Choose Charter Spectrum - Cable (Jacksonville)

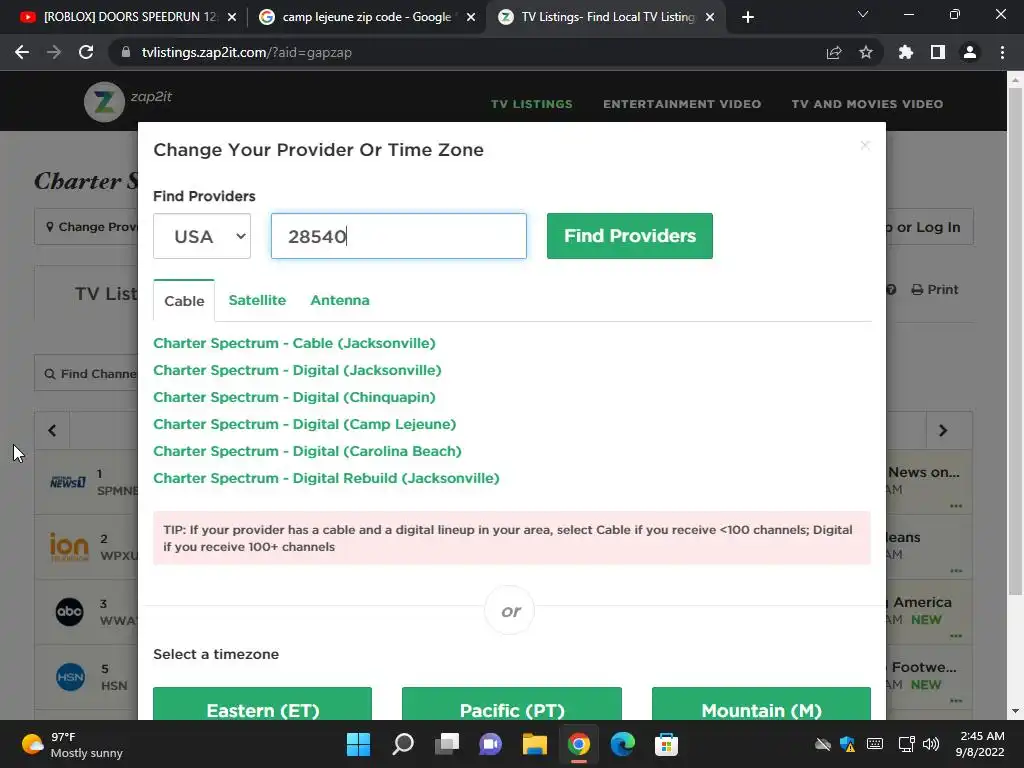[295, 343]
